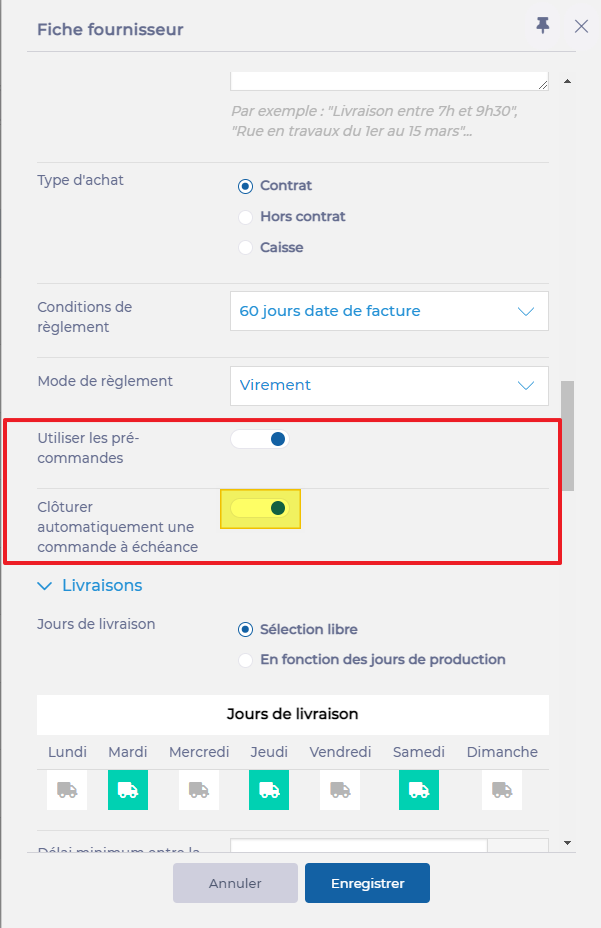
Task: Toggle Samedi delivery truck icon
Action: coord(419,790)
